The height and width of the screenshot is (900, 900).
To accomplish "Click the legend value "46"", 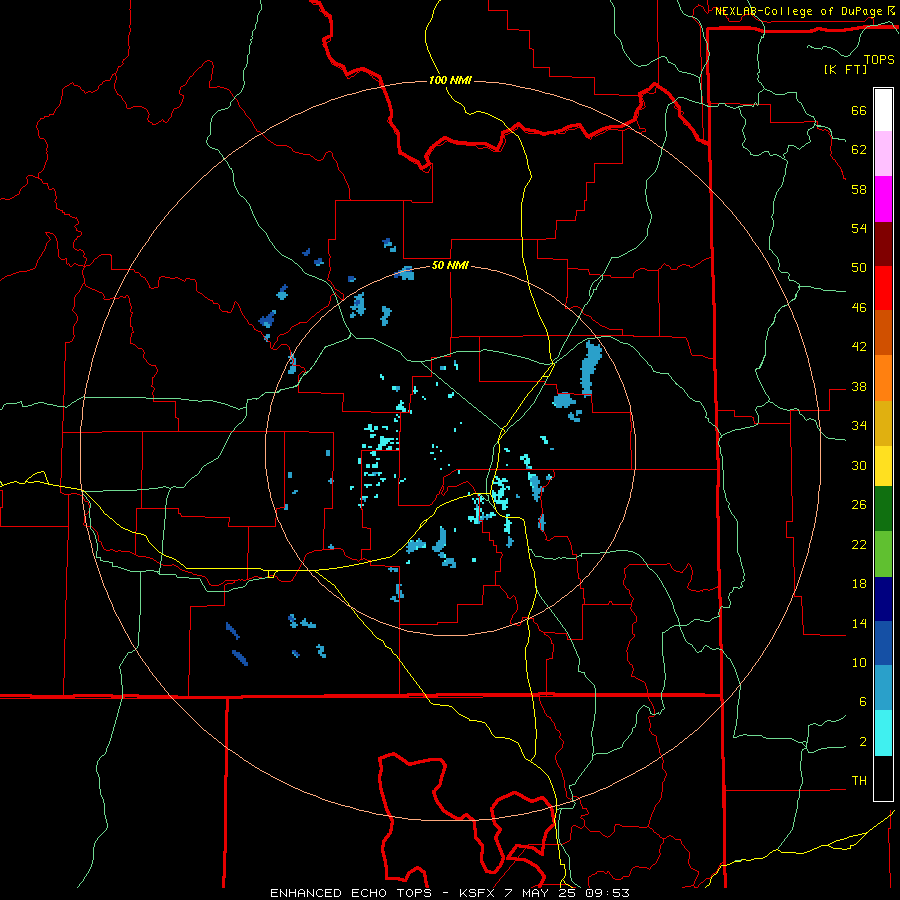I will pyautogui.click(x=859, y=308).
